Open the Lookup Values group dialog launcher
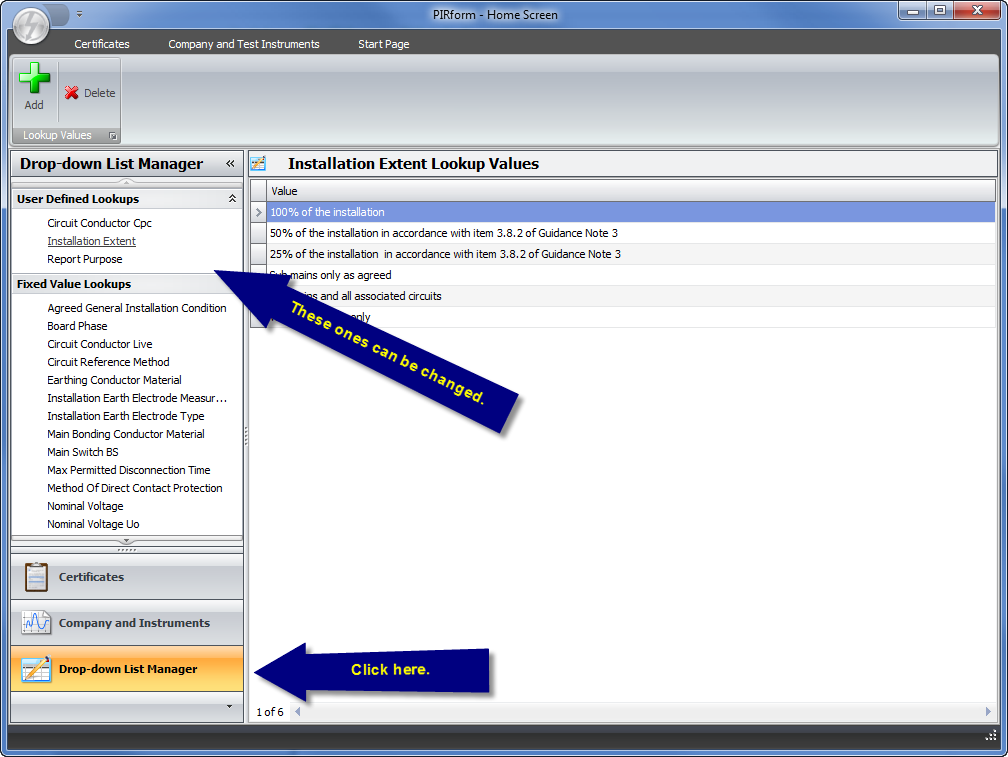 (x=113, y=136)
